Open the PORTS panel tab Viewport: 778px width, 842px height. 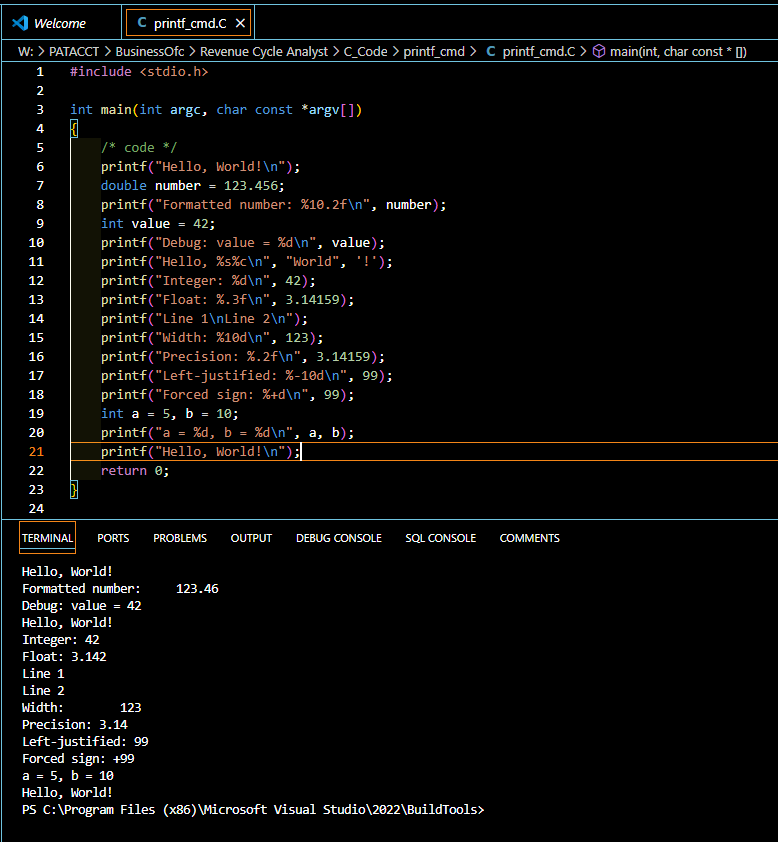pos(113,538)
